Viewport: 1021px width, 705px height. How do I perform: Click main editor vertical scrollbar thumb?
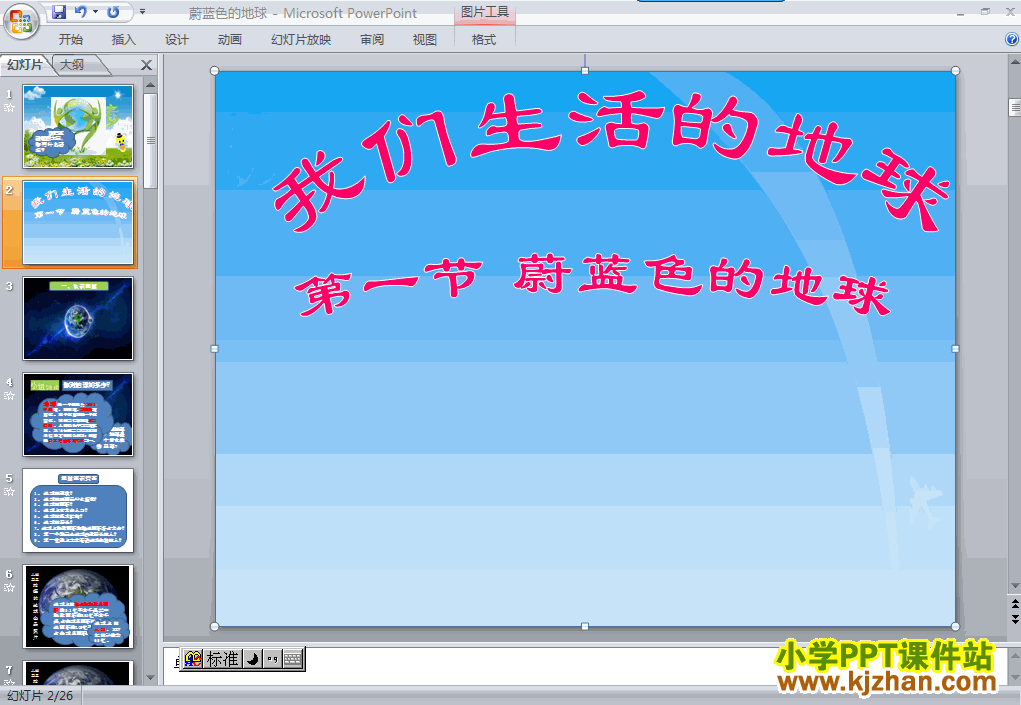pos(1014,107)
